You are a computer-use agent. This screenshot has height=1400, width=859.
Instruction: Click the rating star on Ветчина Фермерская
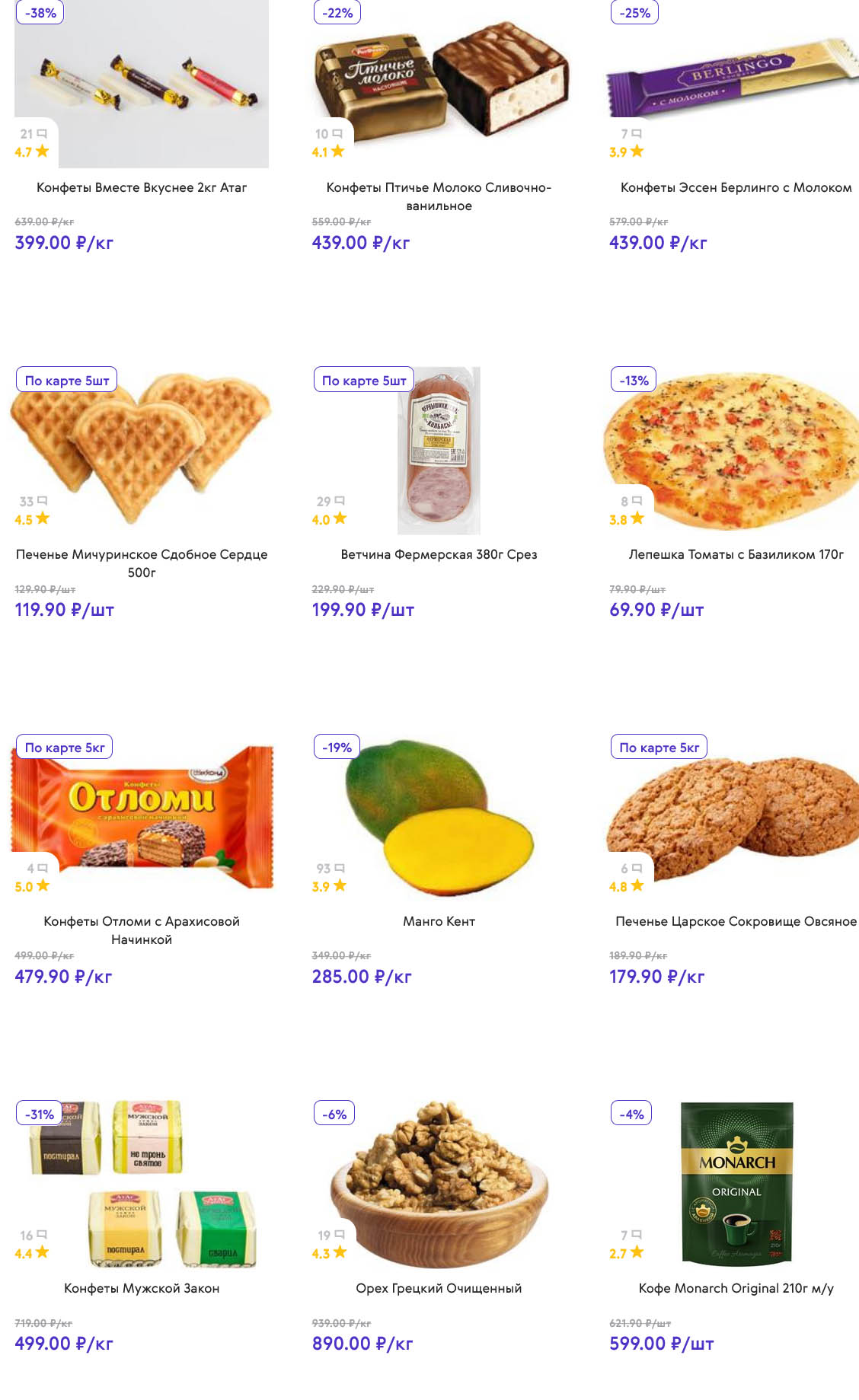[x=340, y=518]
